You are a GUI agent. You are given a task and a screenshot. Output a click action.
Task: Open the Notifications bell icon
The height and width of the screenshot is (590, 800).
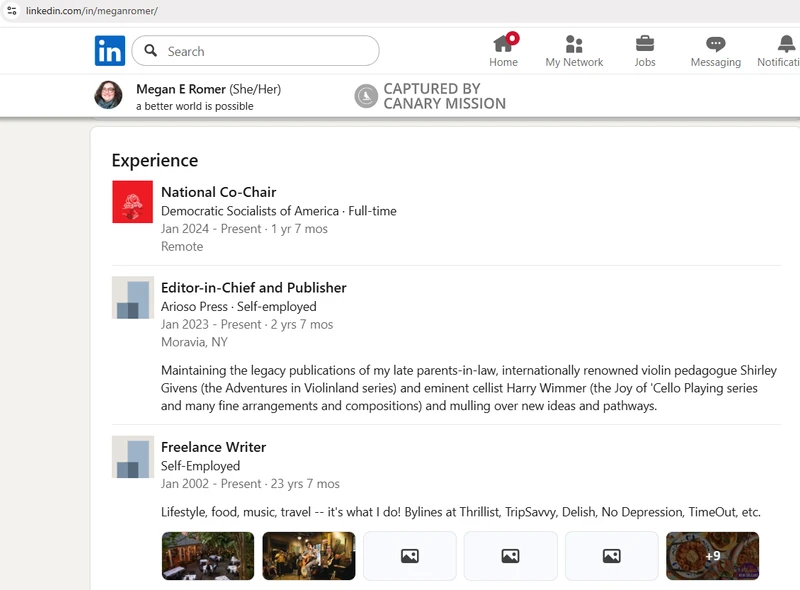[786, 44]
